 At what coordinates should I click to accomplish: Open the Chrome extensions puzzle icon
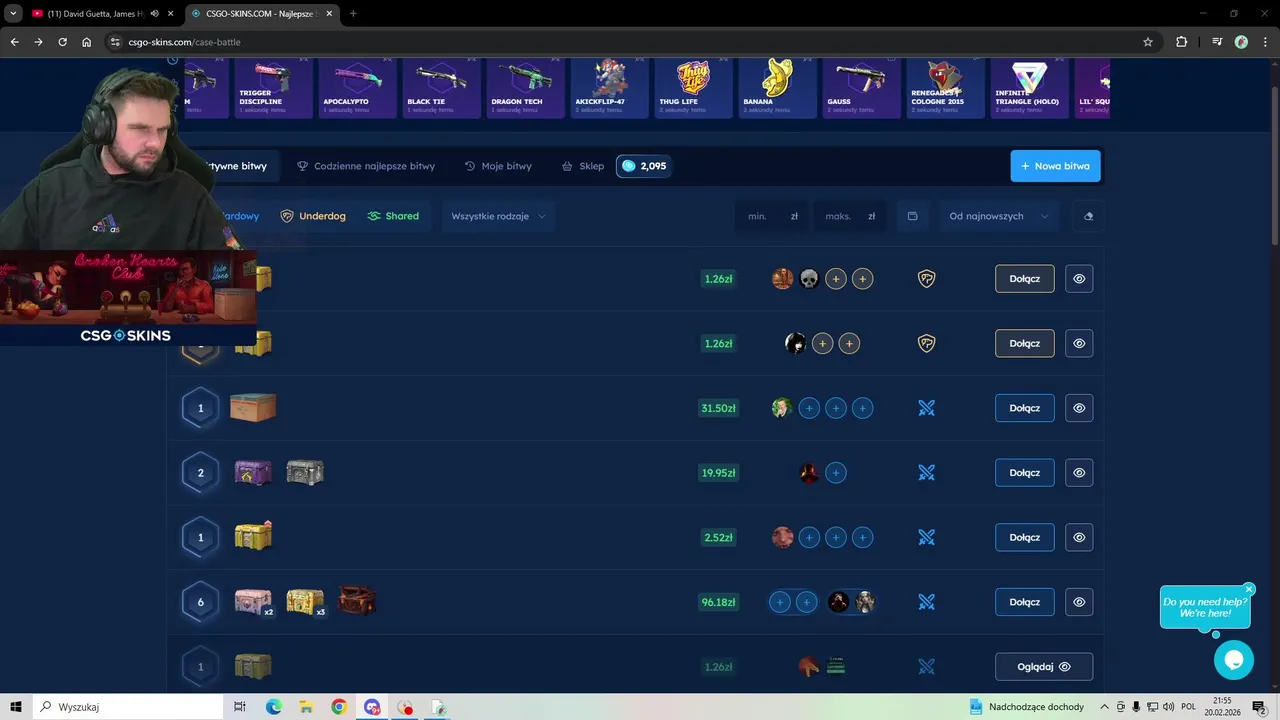[x=1182, y=42]
